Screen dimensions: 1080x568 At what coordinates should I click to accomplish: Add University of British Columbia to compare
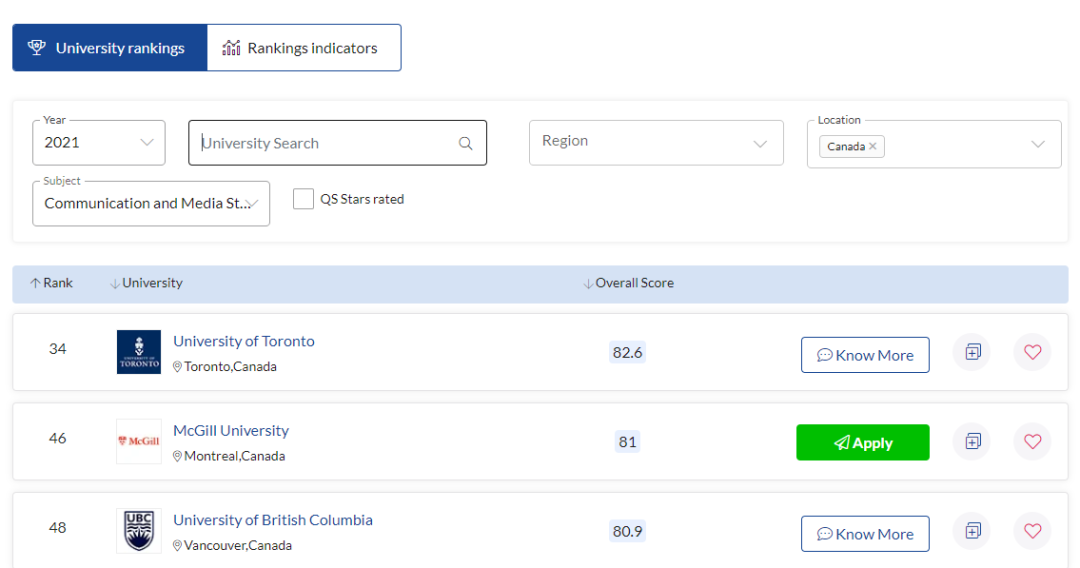pos(972,531)
